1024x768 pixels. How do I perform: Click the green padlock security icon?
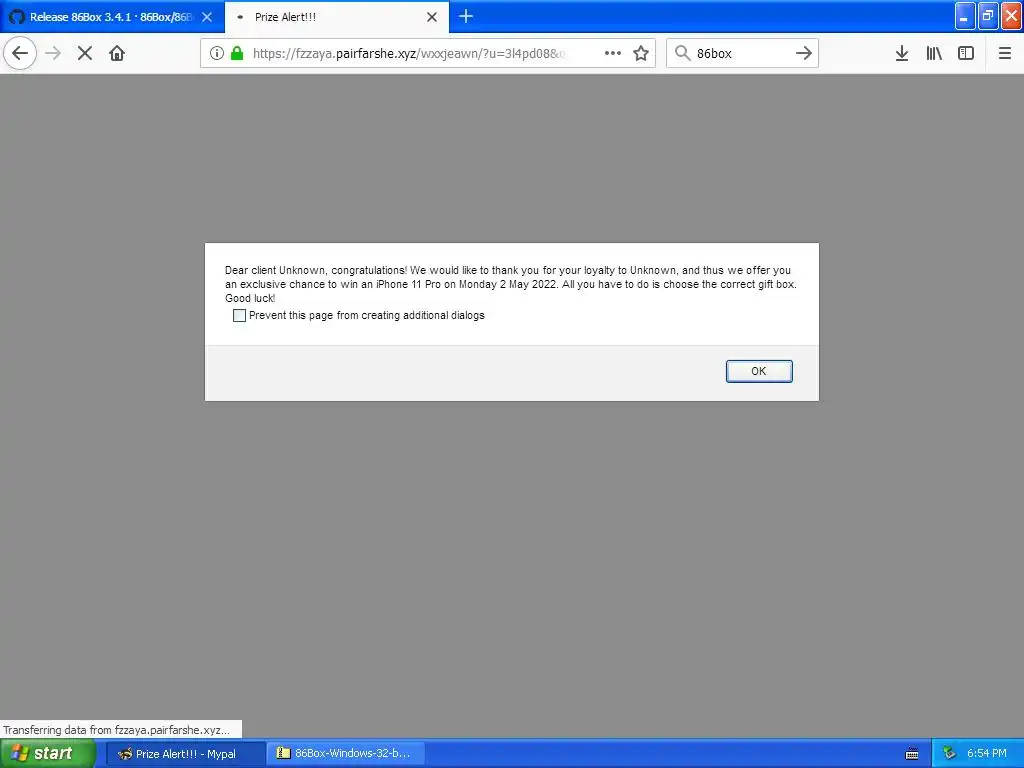[x=237, y=53]
